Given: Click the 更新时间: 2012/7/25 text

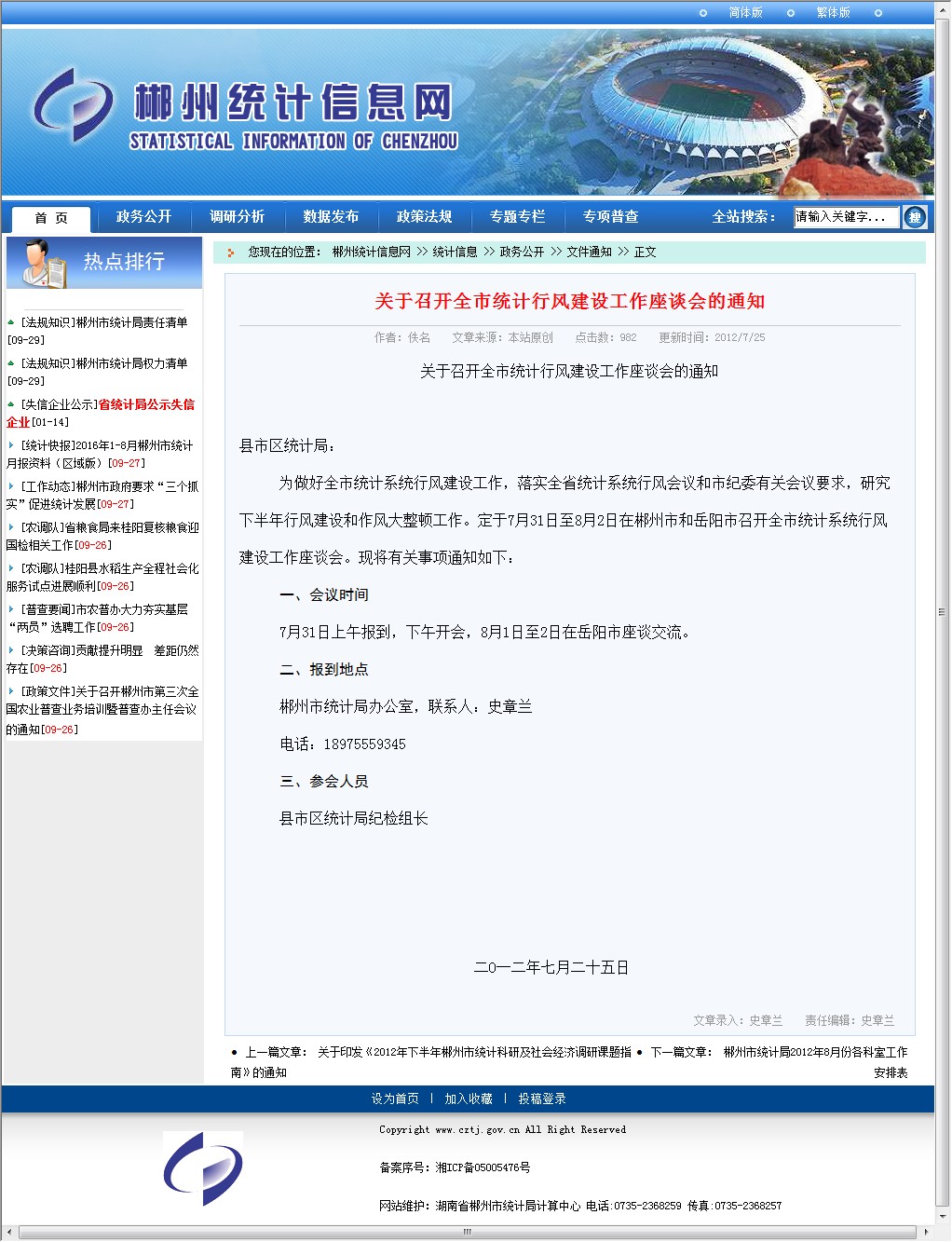Looking at the screenshot, I should 712,337.
